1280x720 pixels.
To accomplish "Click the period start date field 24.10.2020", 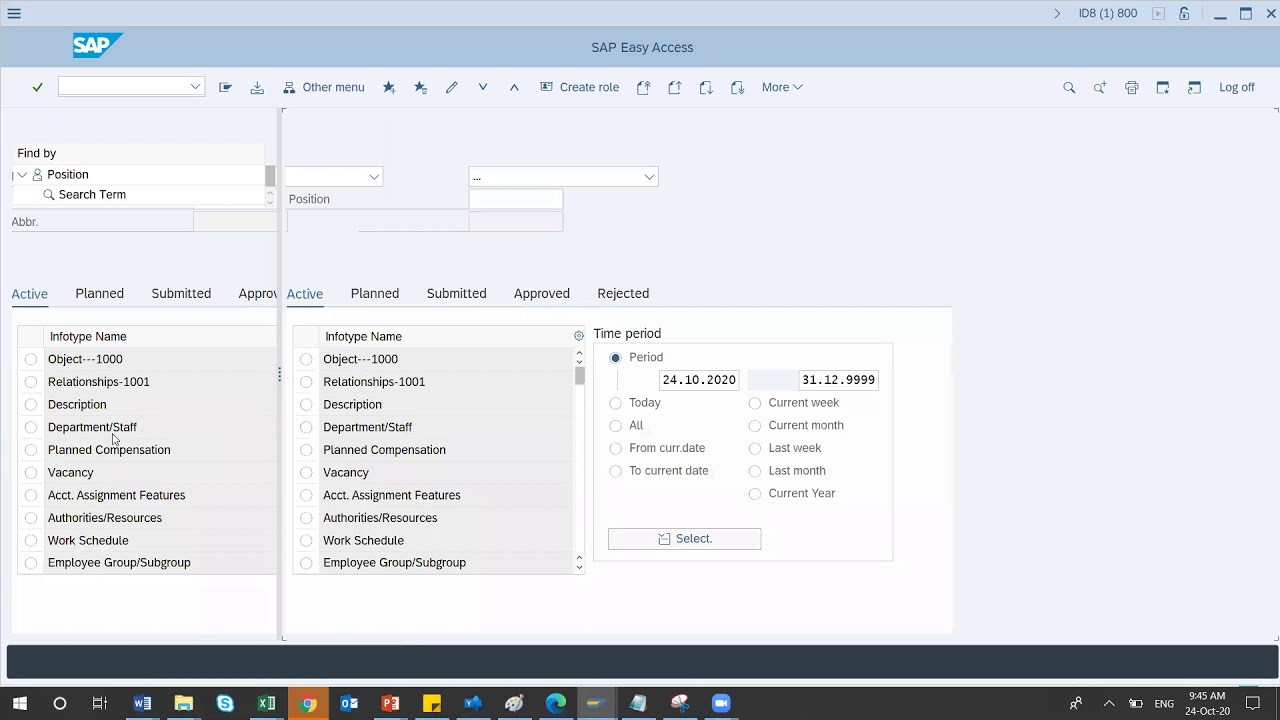I will coord(699,380).
